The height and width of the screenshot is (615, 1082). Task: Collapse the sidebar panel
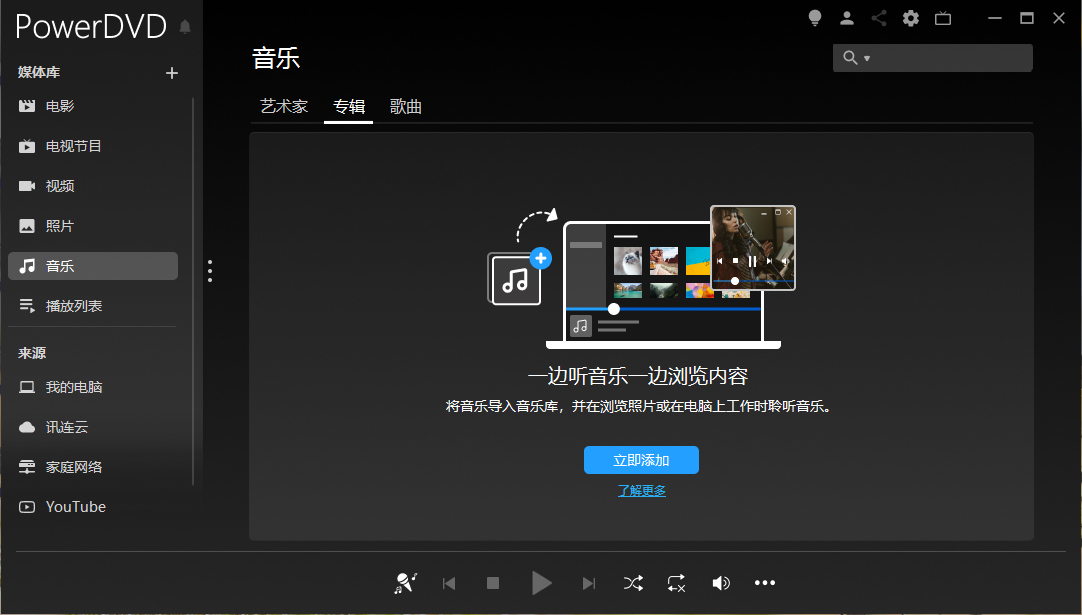(210, 270)
